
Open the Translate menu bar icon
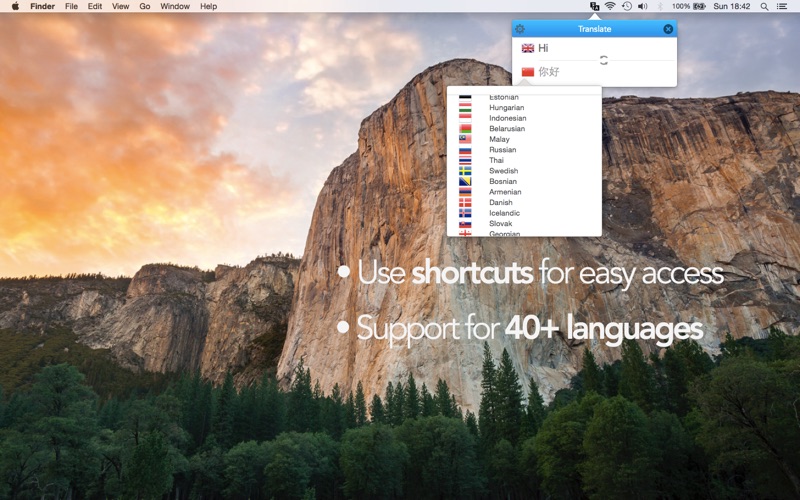pos(594,6)
